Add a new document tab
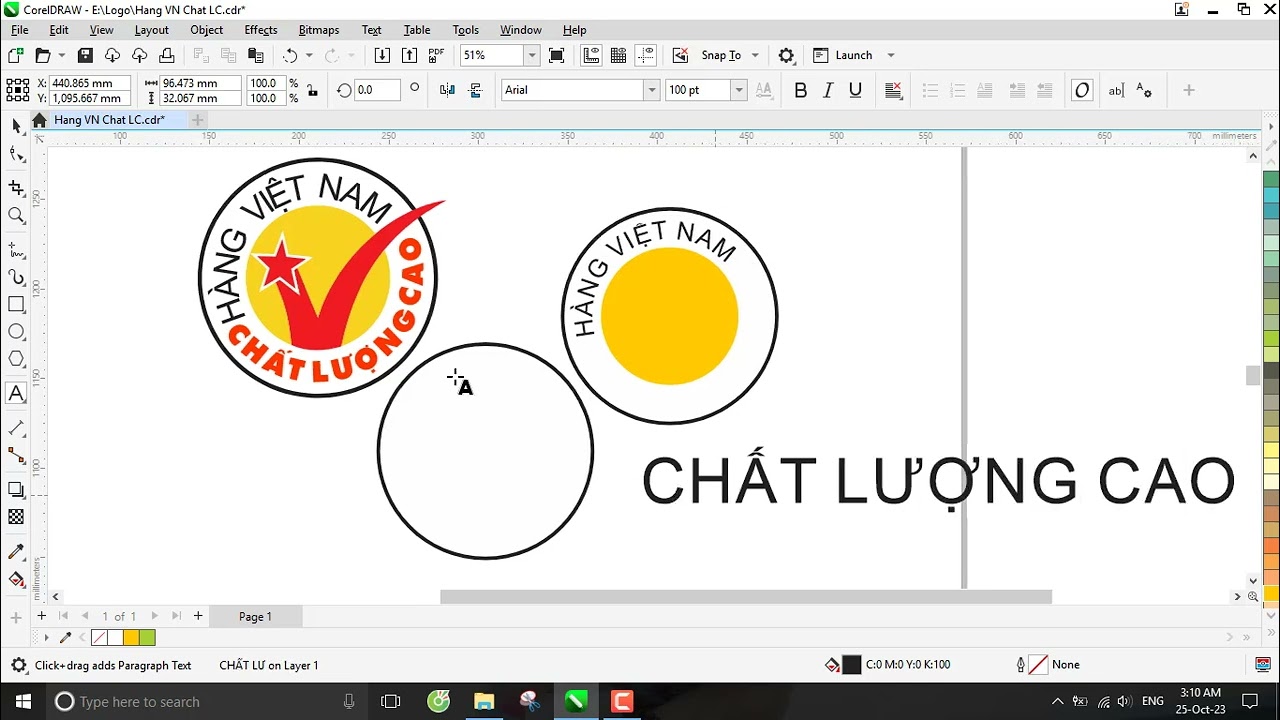The width and height of the screenshot is (1280, 720). click(197, 120)
